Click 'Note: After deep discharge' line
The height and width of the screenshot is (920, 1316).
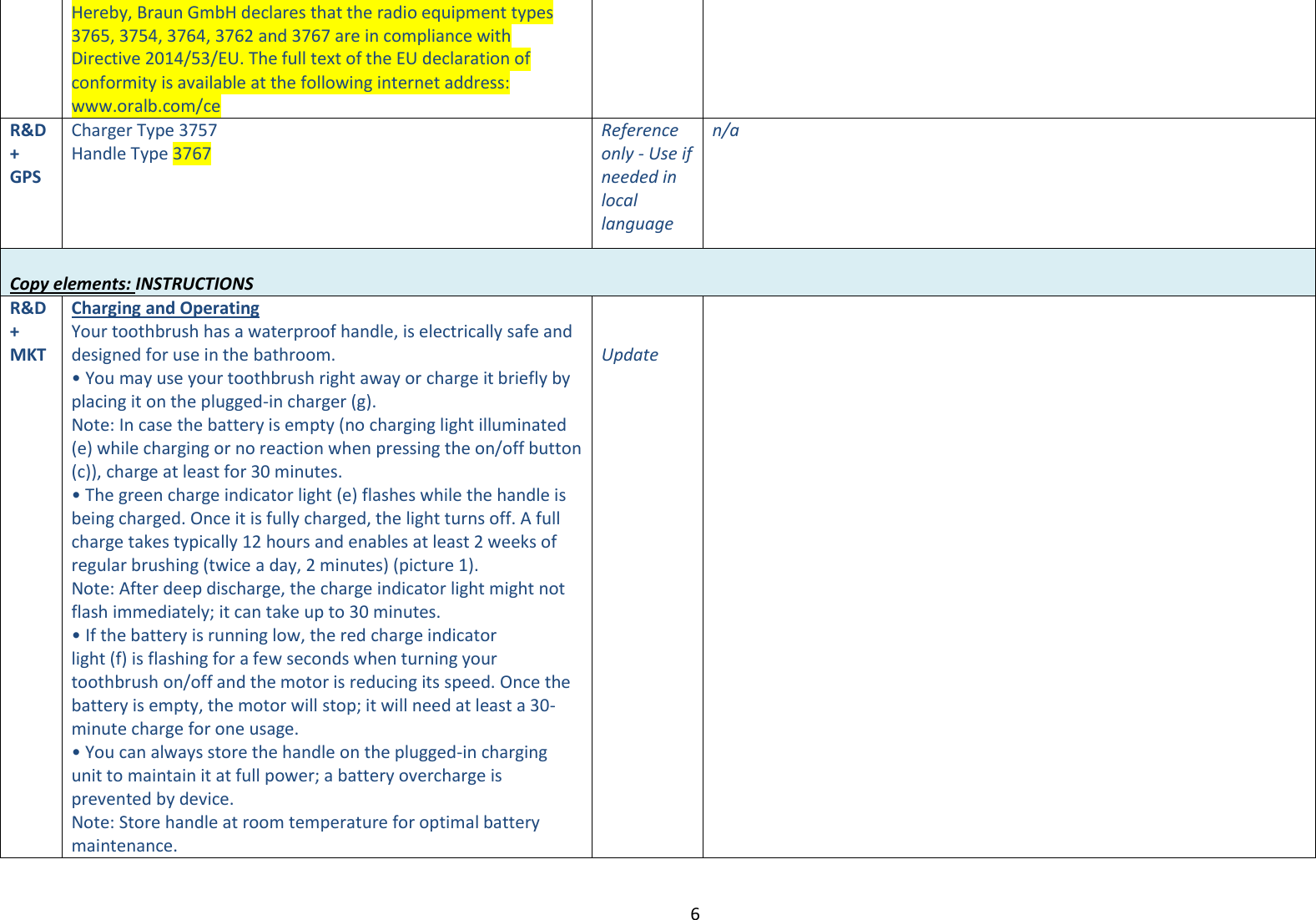(x=318, y=589)
